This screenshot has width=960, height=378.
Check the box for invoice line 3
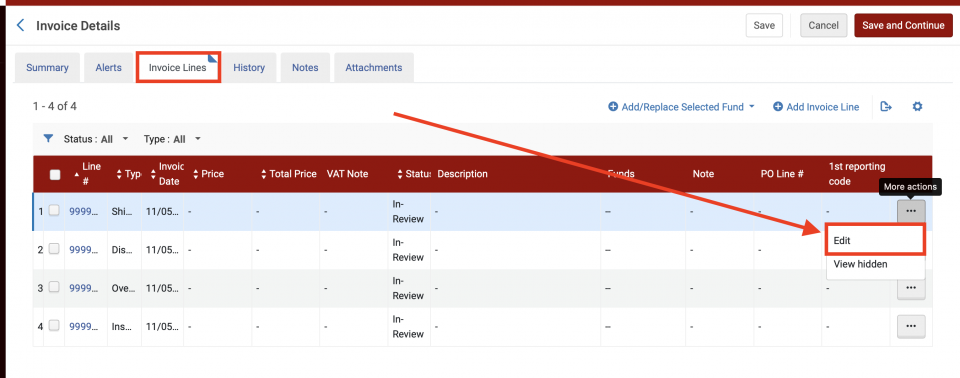click(54, 287)
